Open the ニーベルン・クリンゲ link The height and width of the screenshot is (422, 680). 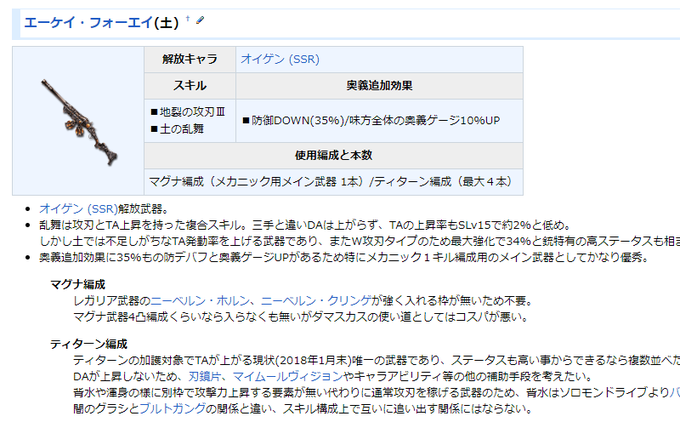tap(316, 301)
